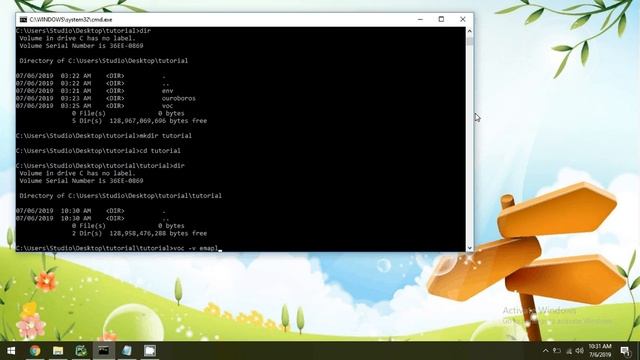Click '128,958,476,288 bytes free' text

(x=158, y=233)
